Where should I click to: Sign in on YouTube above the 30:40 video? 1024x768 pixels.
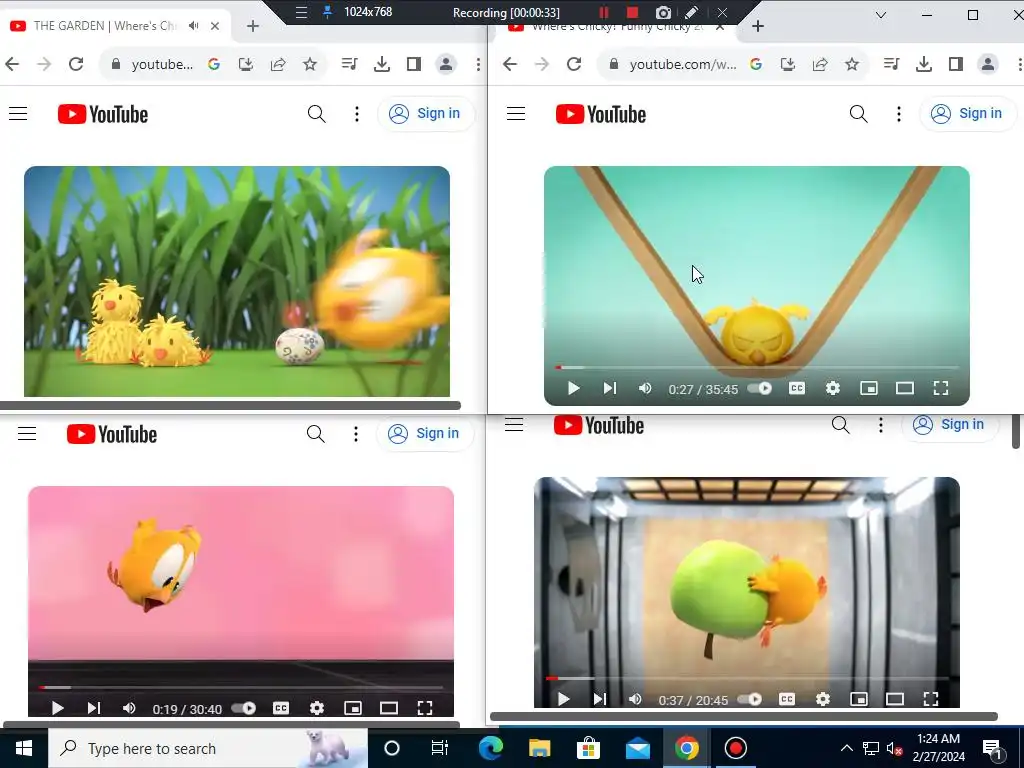[x=425, y=434]
